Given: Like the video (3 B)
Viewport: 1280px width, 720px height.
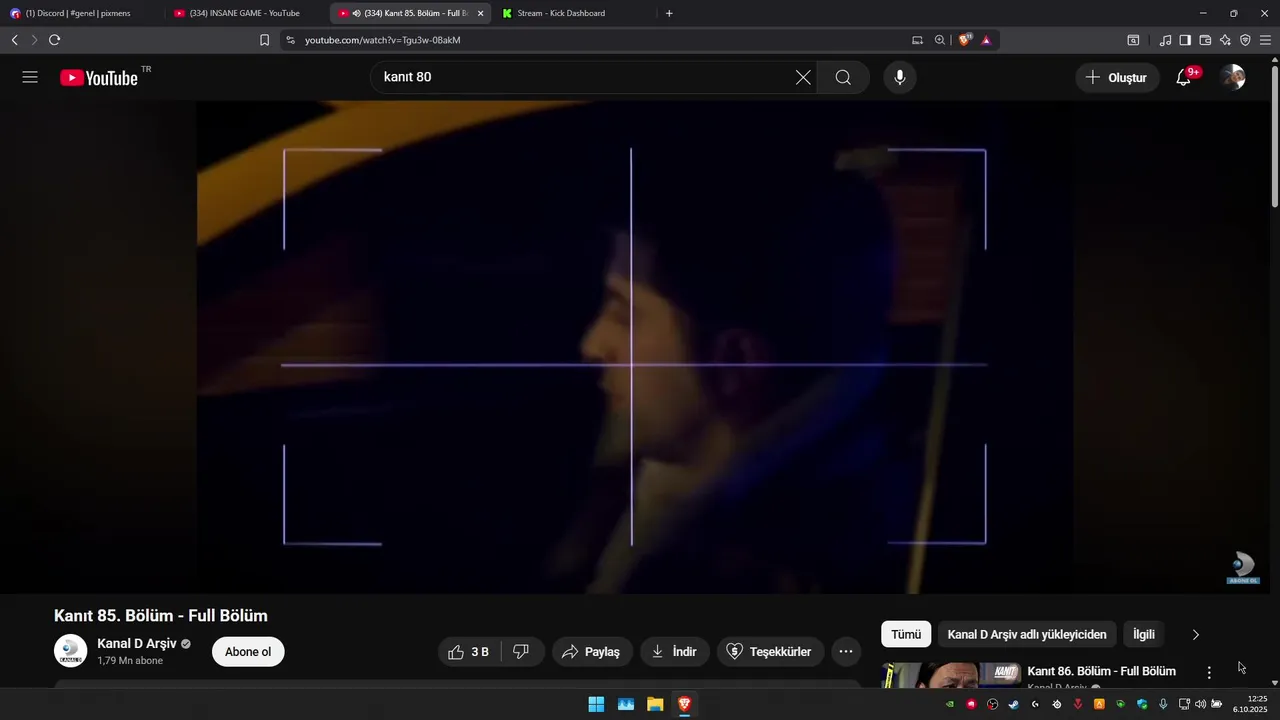Looking at the screenshot, I should (x=469, y=652).
